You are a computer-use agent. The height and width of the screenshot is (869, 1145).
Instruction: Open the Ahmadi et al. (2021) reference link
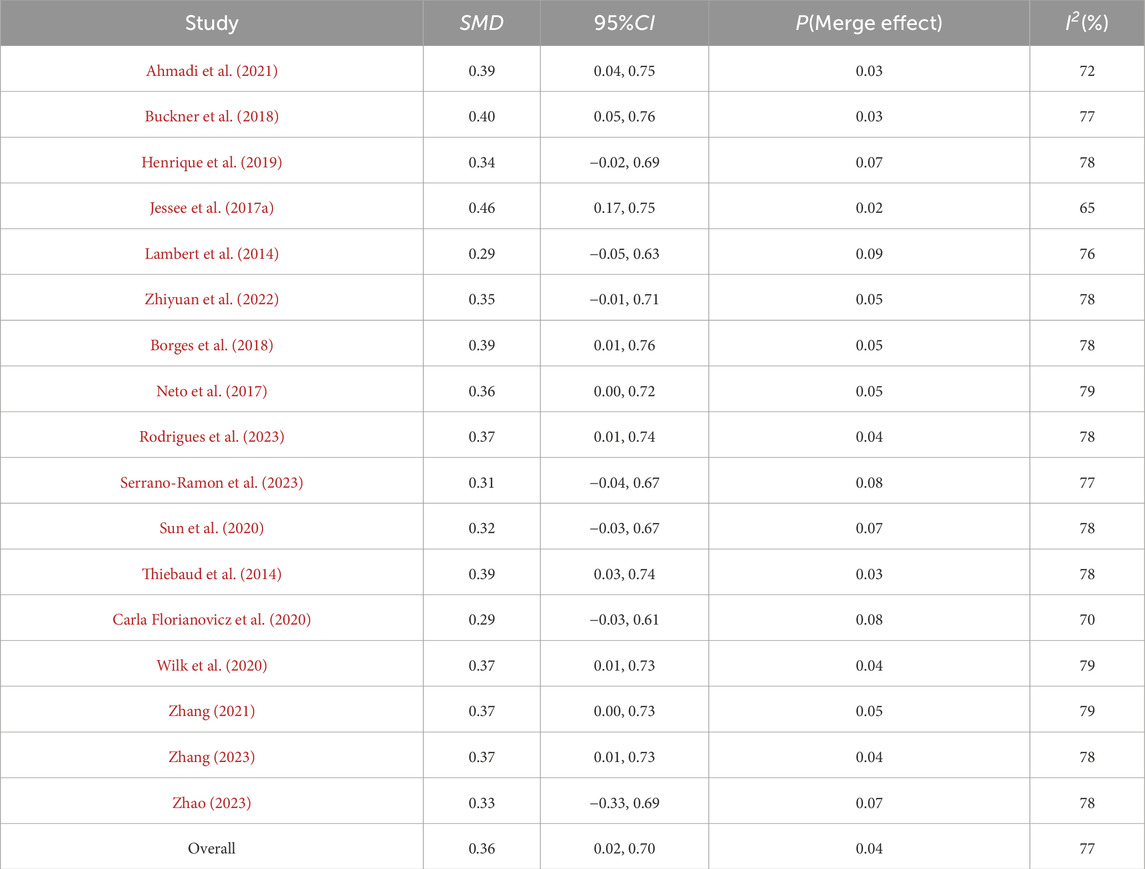pos(212,71)
